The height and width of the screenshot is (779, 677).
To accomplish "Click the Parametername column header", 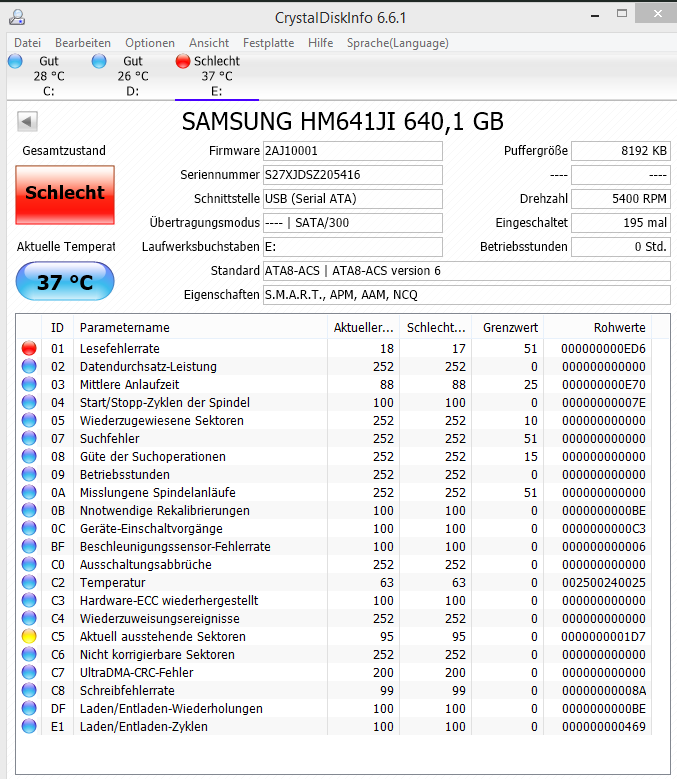I will point(200,327).
